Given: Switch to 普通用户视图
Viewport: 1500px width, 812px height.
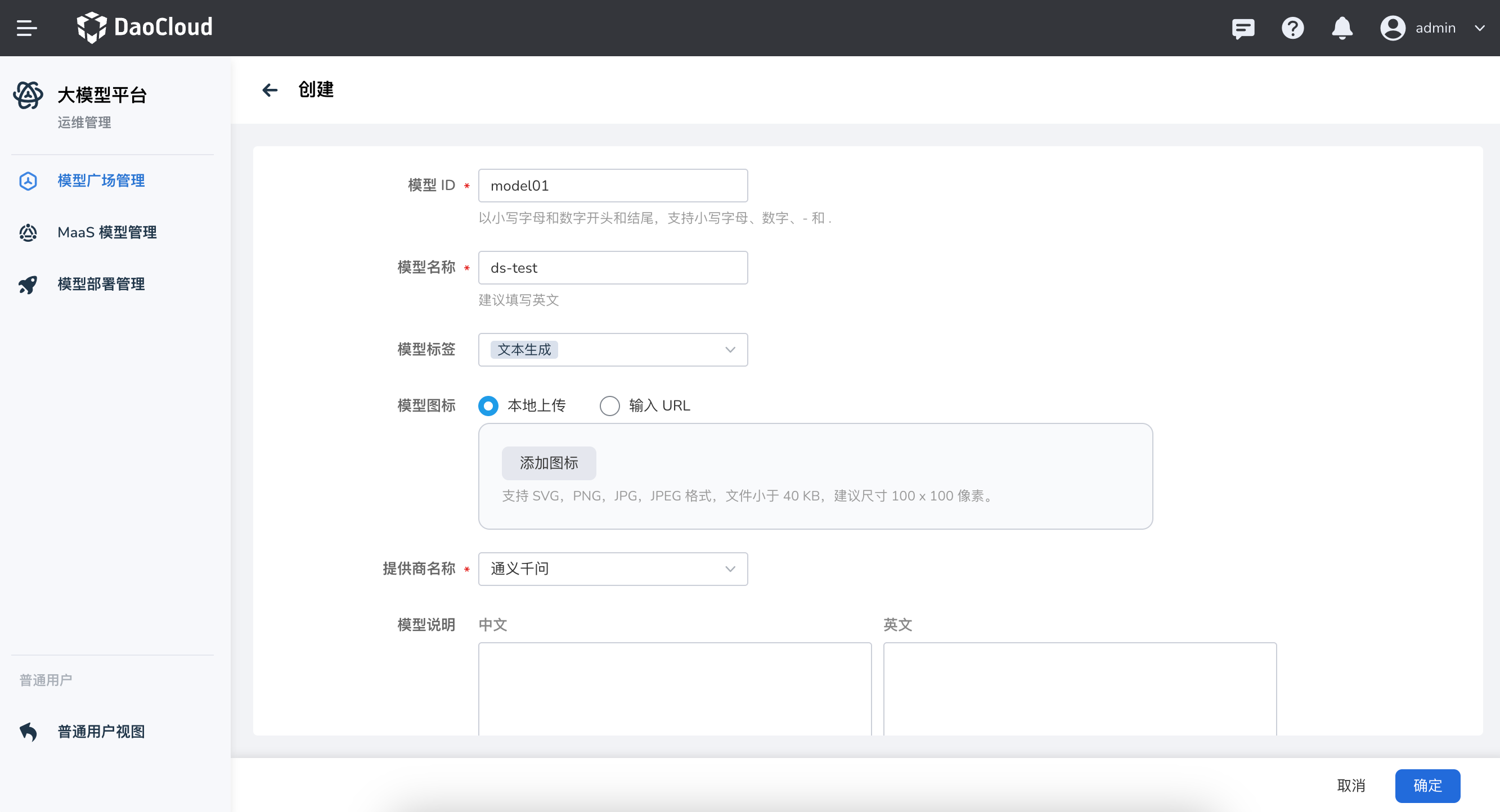Looking at the screenshot, I should pyautogui.click(x=101, y=731).
